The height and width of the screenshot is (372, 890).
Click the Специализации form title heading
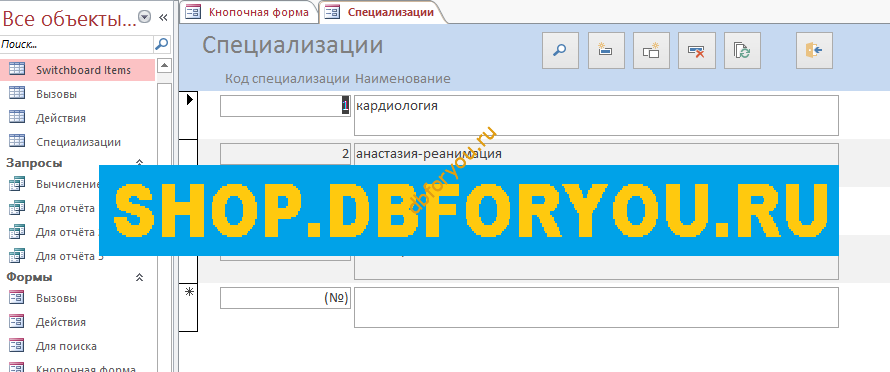click(293, 46)
